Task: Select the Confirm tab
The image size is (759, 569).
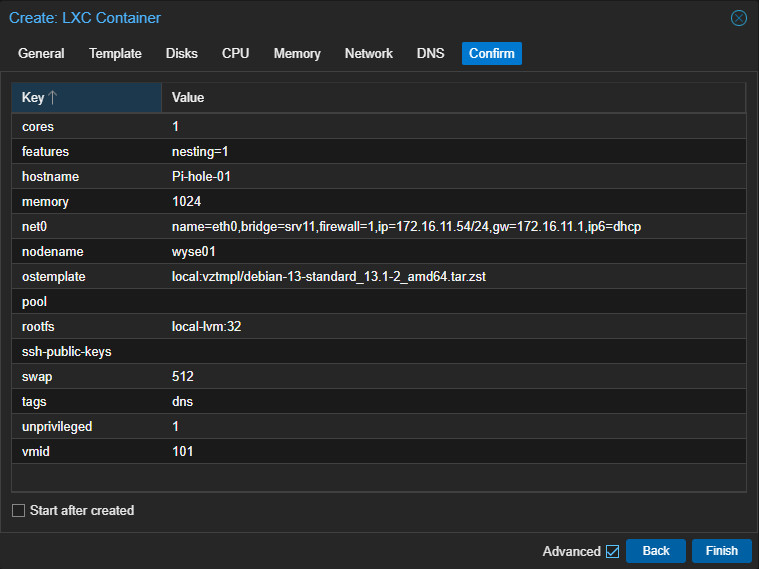Action: click(x=492, y=53)
